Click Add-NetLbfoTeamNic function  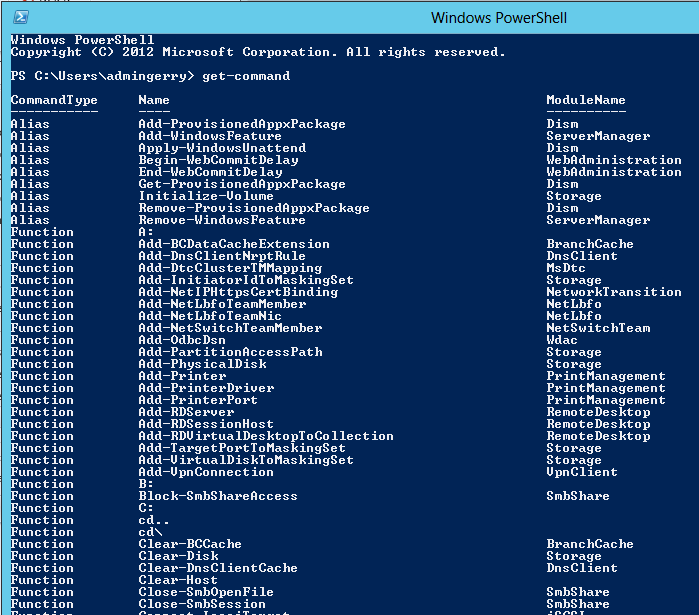pyautogui.click(x=210, y=316)
